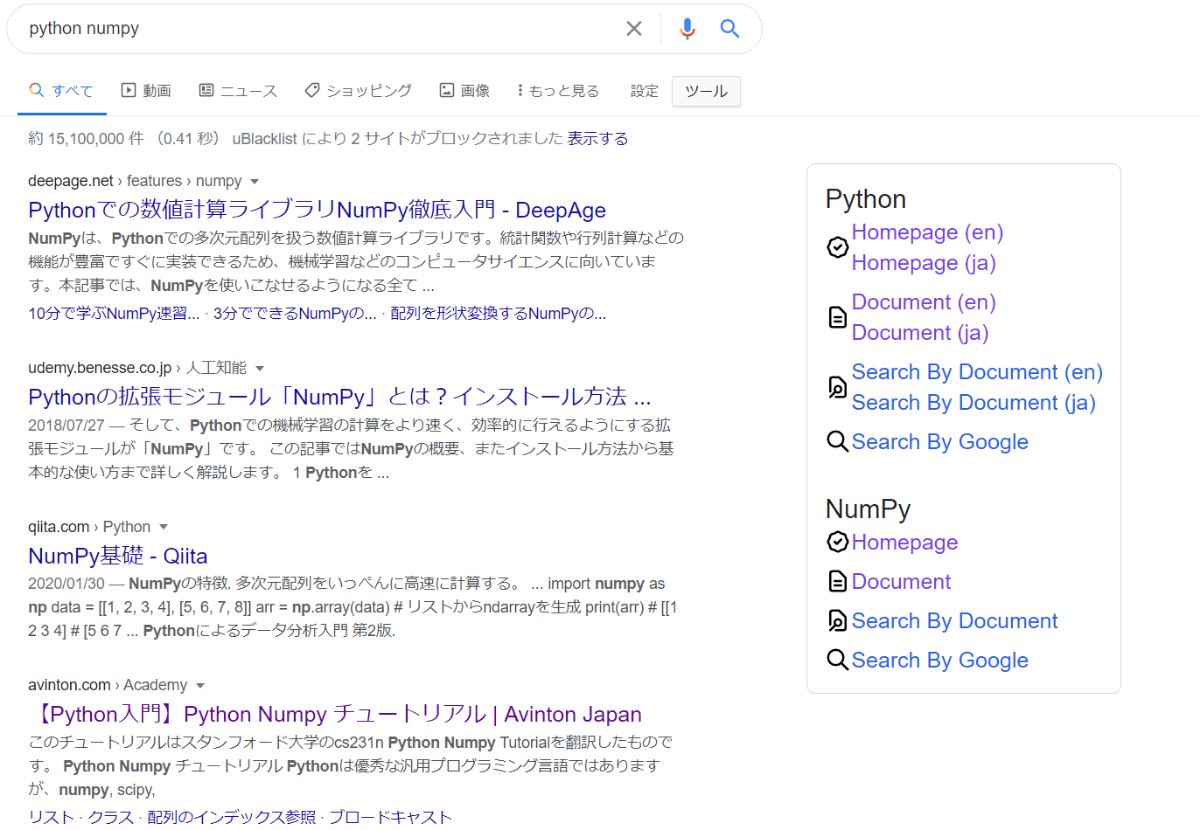
Task: Open the 3分でできるNumPyの sitelink
Action: [295, 313]
